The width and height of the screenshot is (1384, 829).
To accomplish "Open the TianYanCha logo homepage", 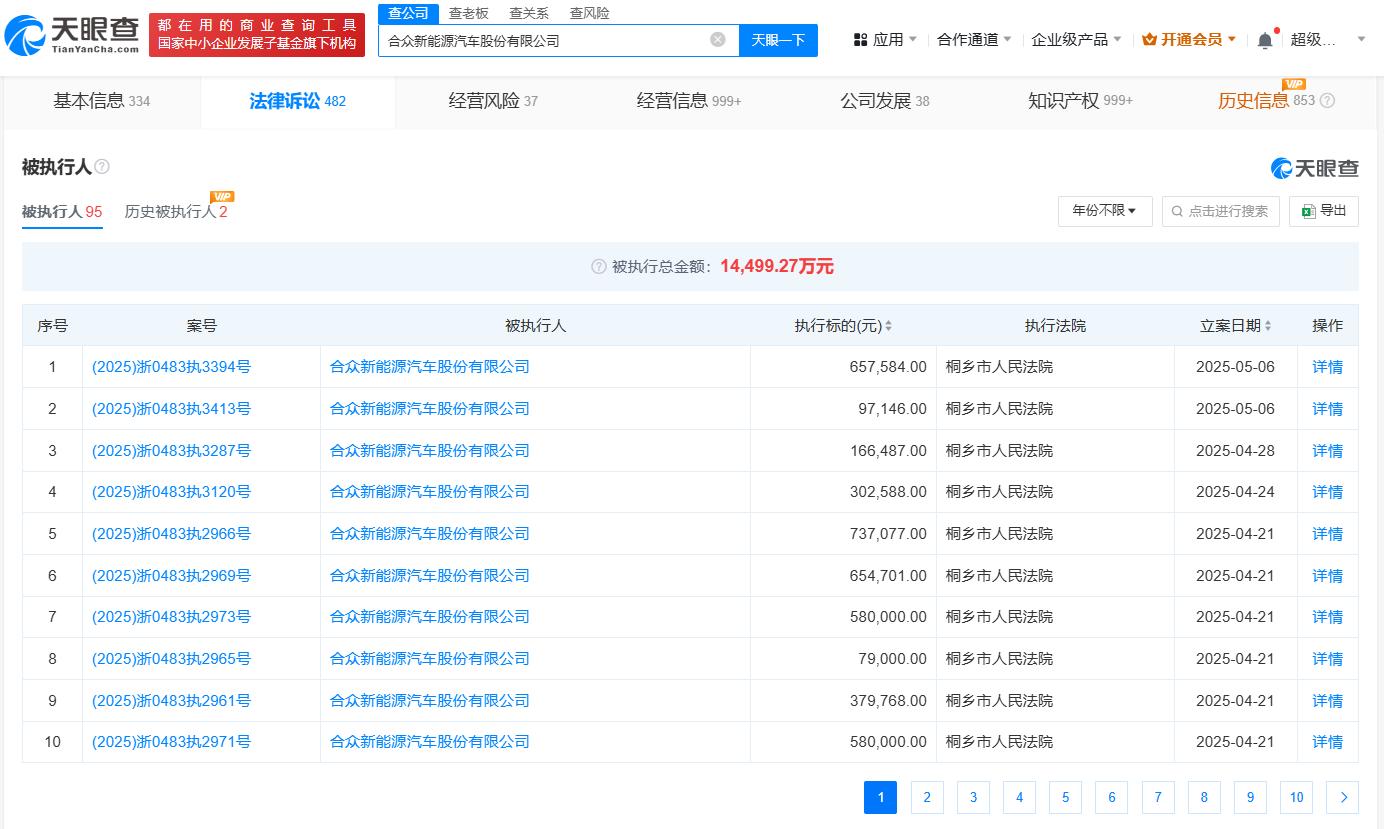I will coord(73,35).
